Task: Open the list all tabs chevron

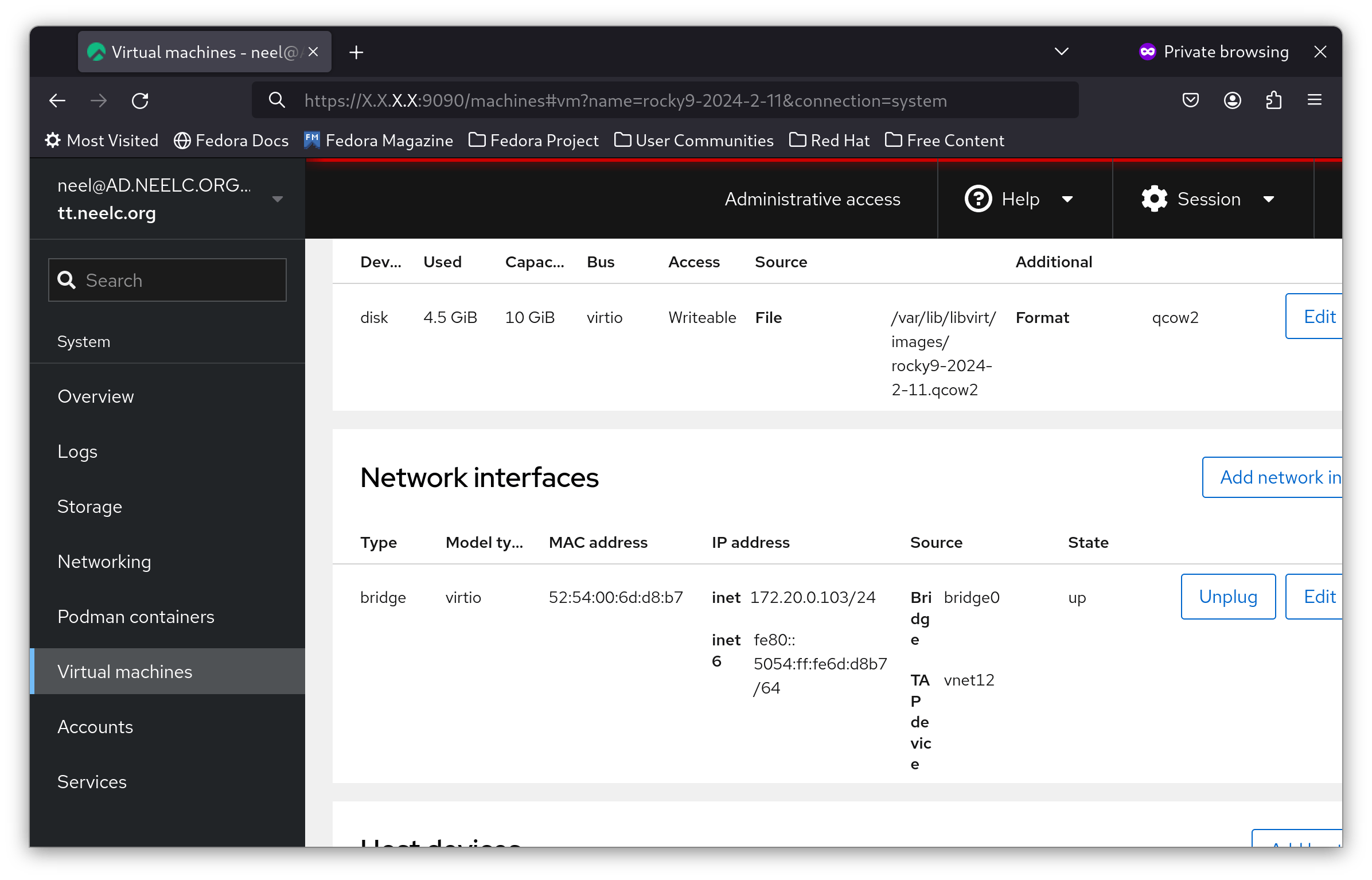Action: tap(1061, 52)
